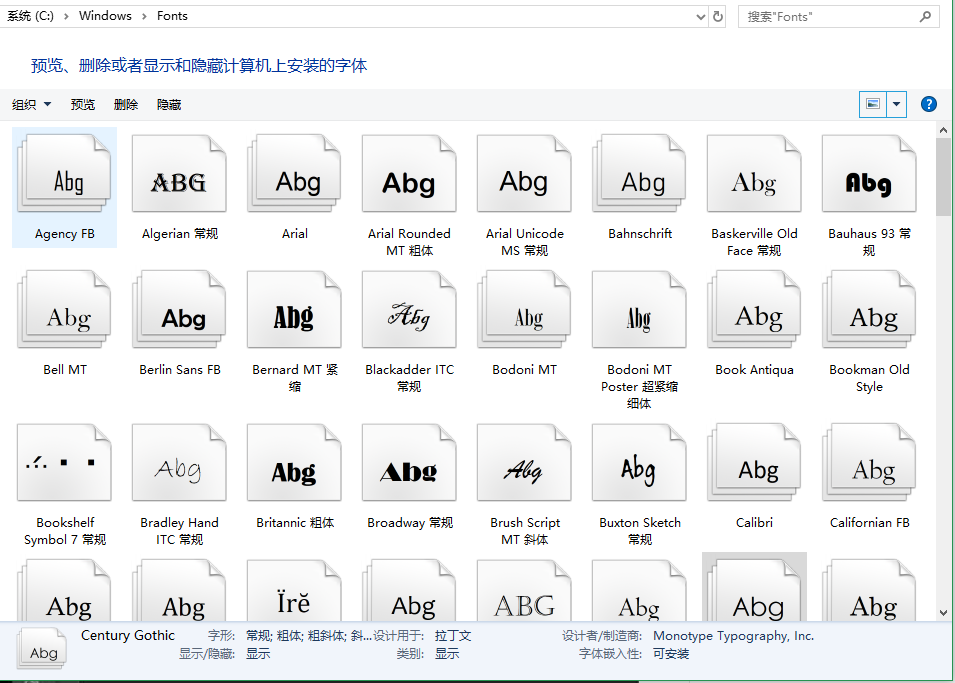Select the Calibri font family icon
955x683 pixels.
(x=754, y=462)
